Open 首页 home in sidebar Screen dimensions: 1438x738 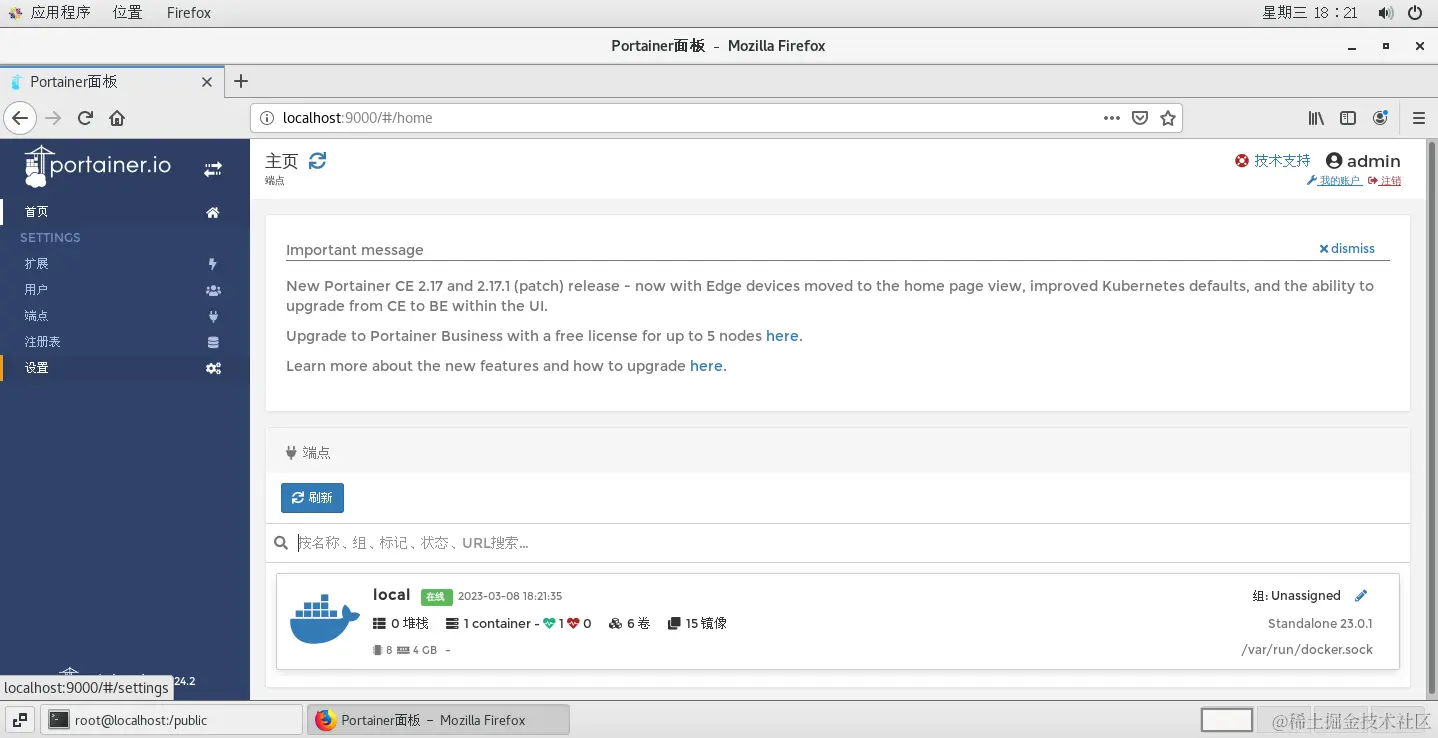tap(125, 212)
